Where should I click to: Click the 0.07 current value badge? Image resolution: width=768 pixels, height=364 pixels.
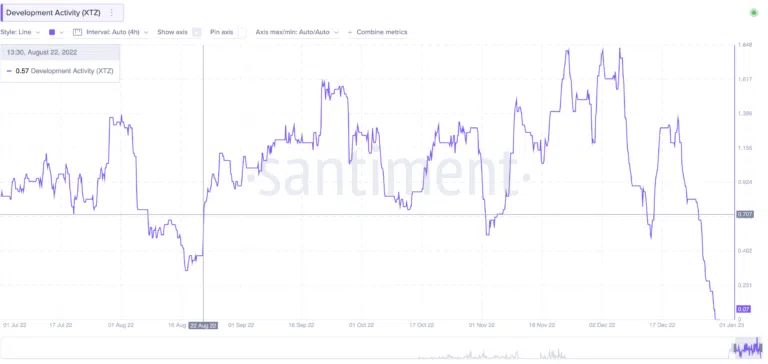click(x=743, y=309)
